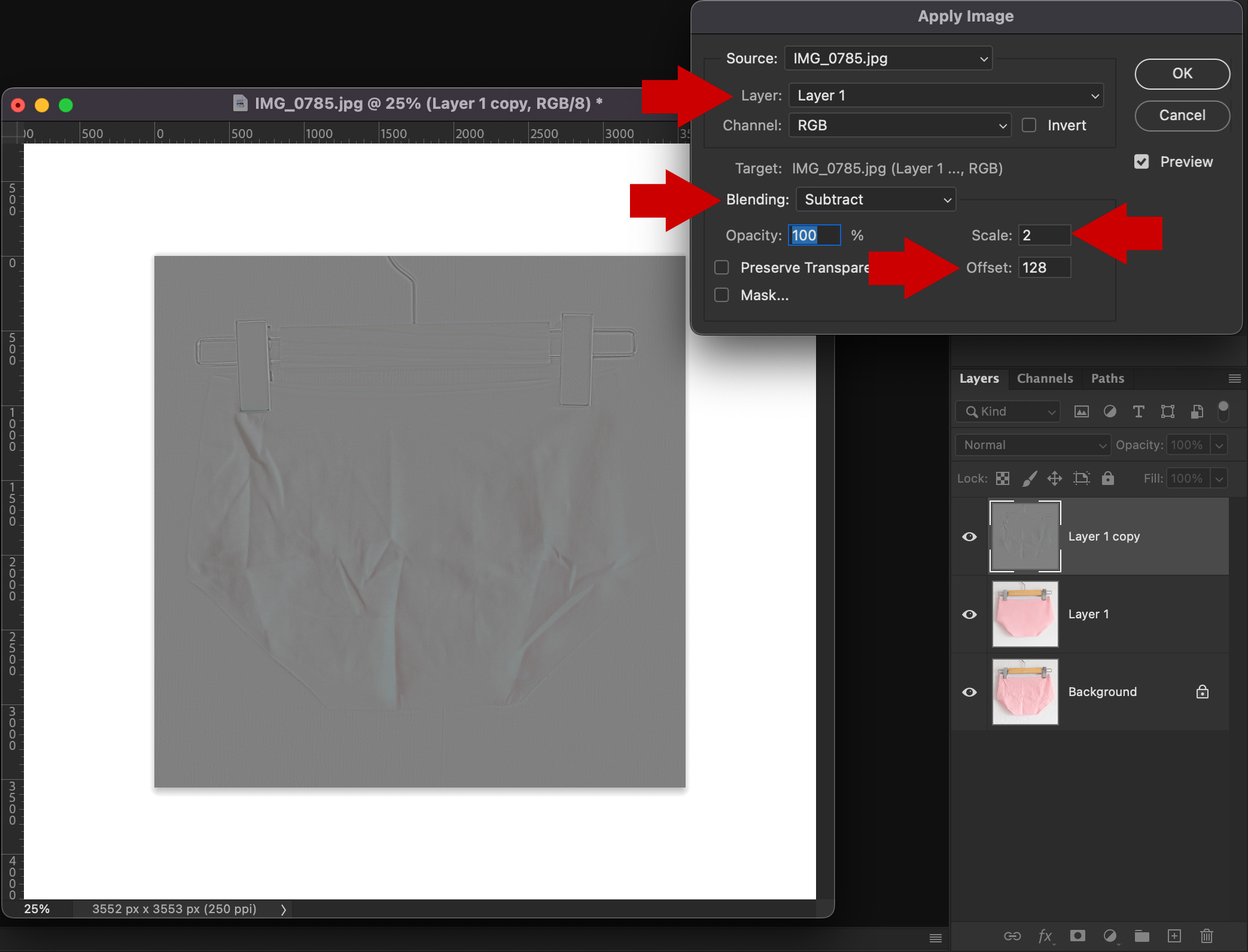1248x952 pixels.
Task: Switch to the Channels tab
Action: (1045, 379)
